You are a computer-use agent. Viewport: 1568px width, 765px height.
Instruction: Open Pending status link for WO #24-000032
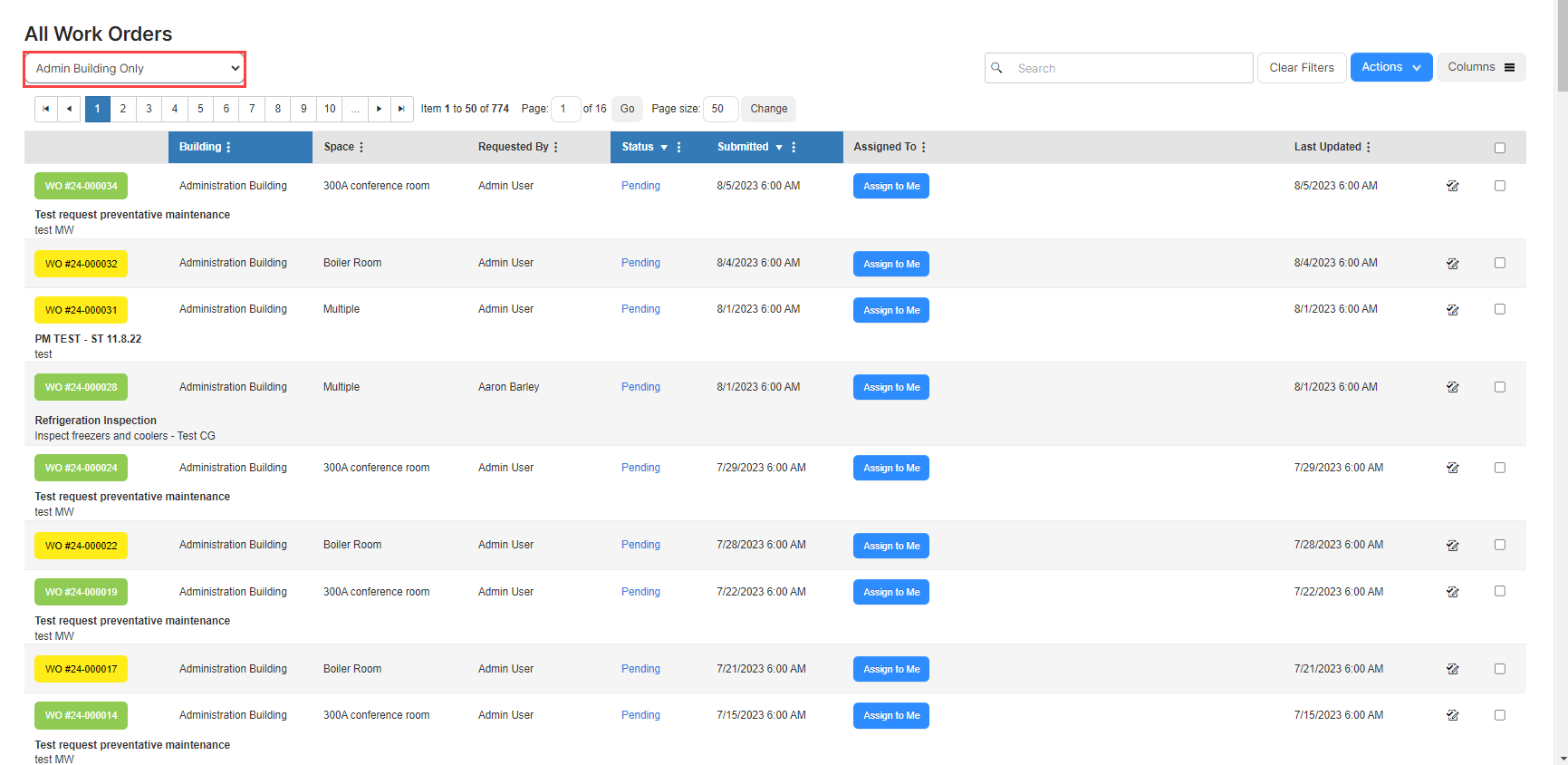640,263
